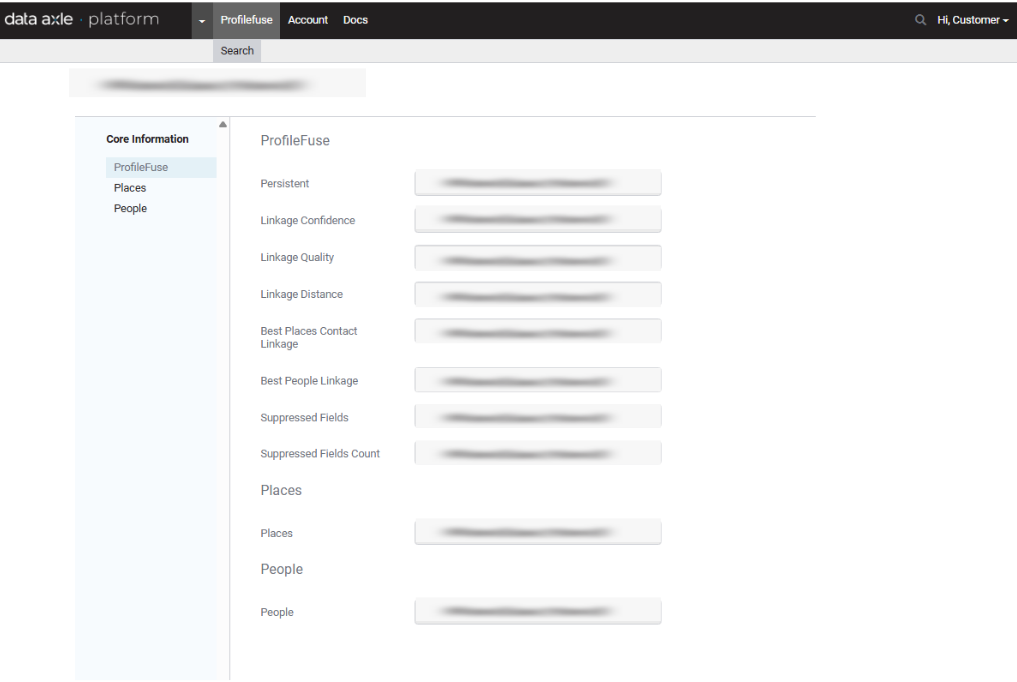Click the Best People Linkage field

click(x=538, y=381)
